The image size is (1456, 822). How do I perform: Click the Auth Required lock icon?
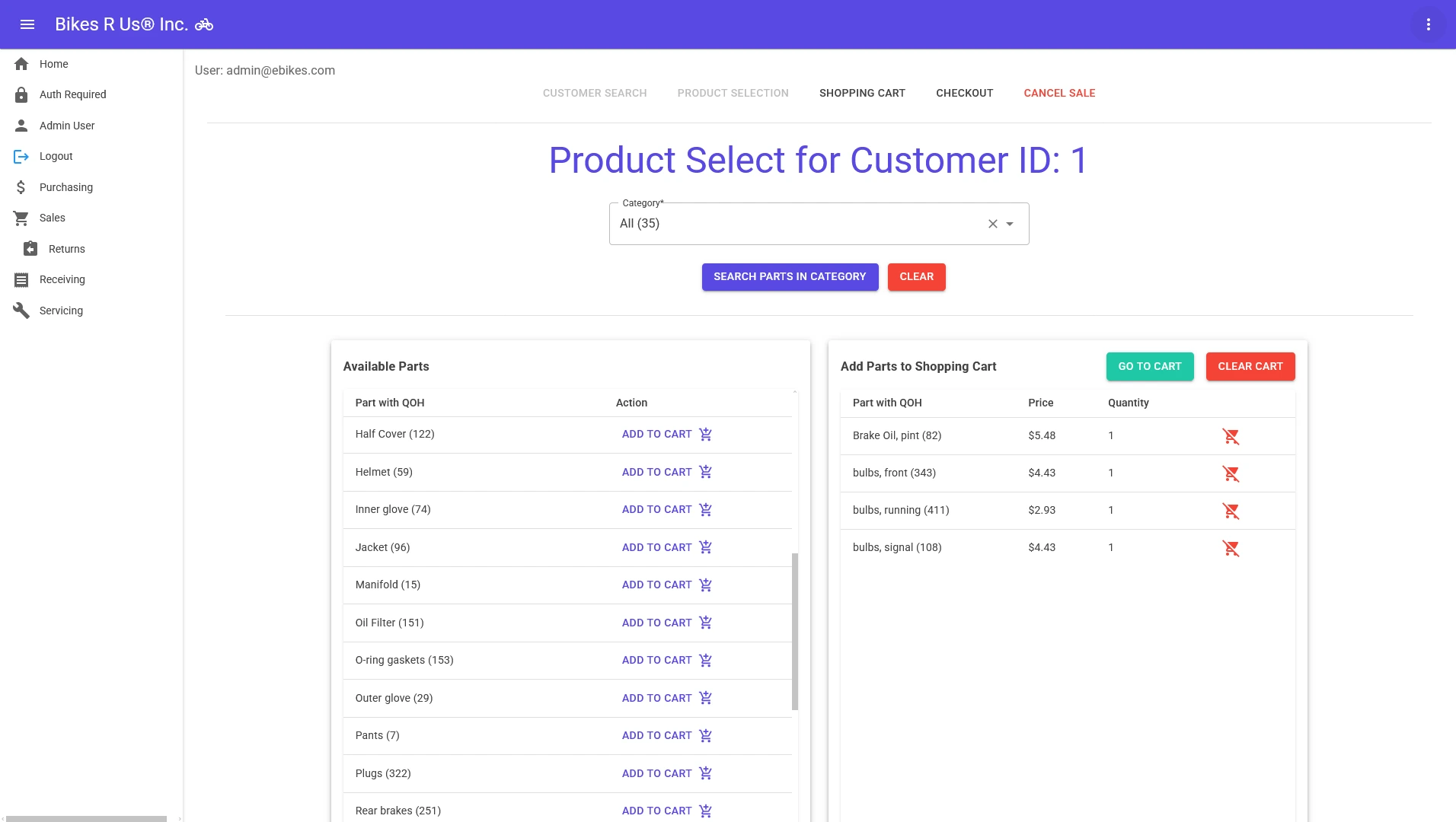[21, 94]
